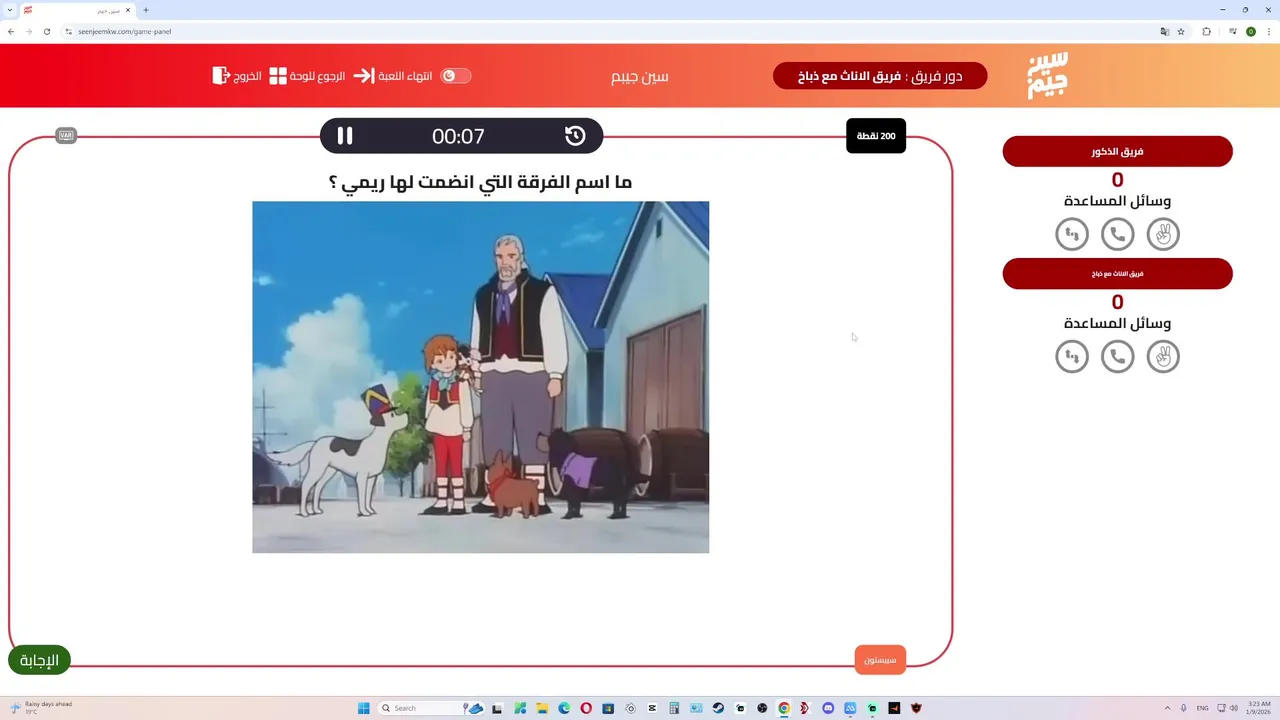Click the ENG language indicator in tray
This screenshot has height=720, width=1280.
point(1202,708)
